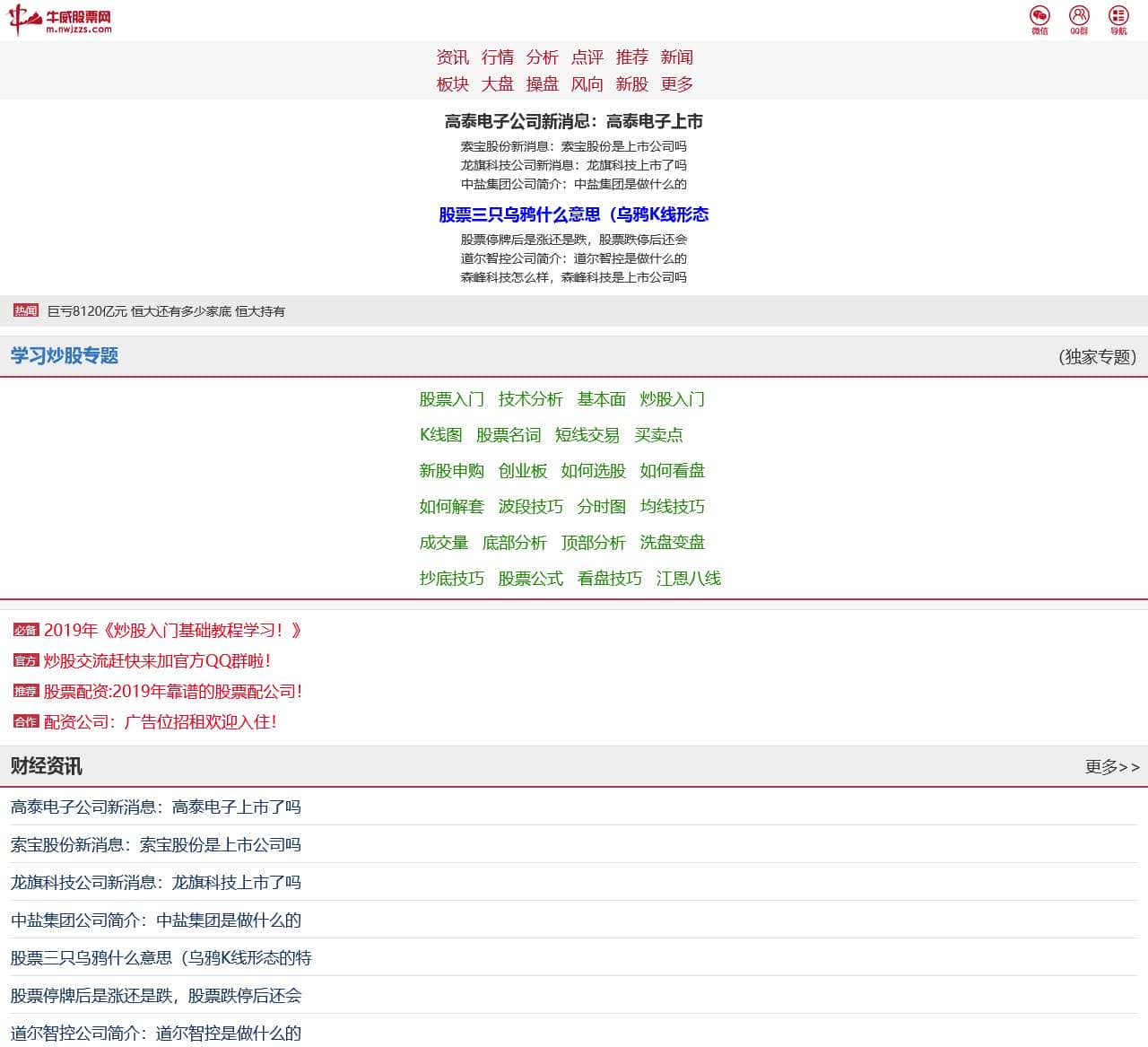The image size is (1148, 1047).
Task: Open 顶部分析 topic
Action: click(x=594, y=543)
